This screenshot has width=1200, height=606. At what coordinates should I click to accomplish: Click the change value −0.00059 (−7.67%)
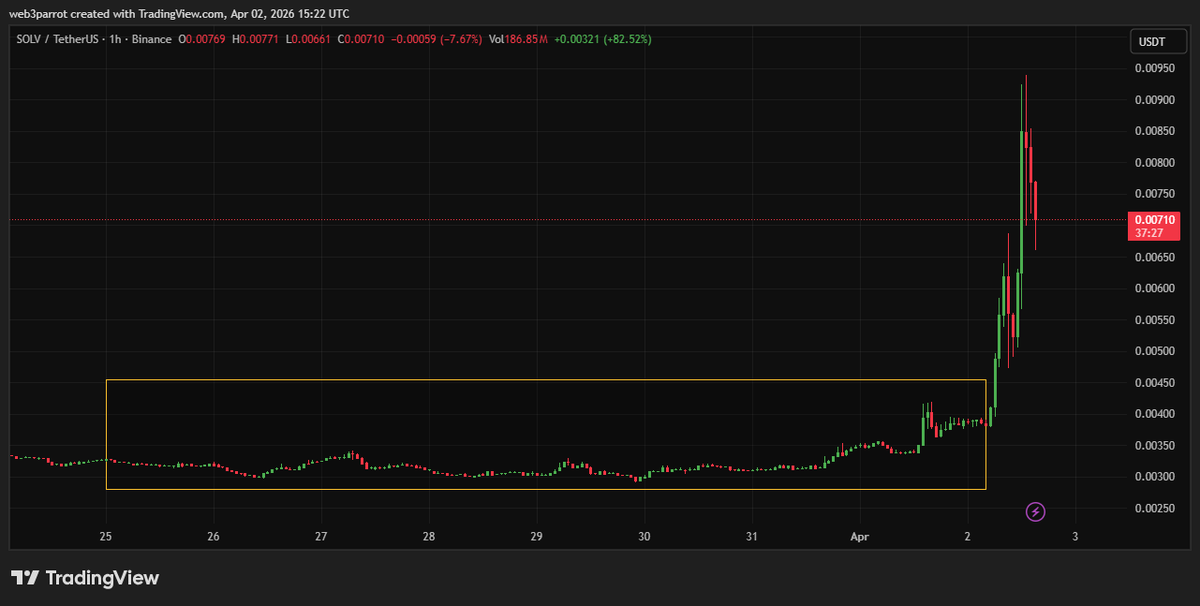(435, 39)
